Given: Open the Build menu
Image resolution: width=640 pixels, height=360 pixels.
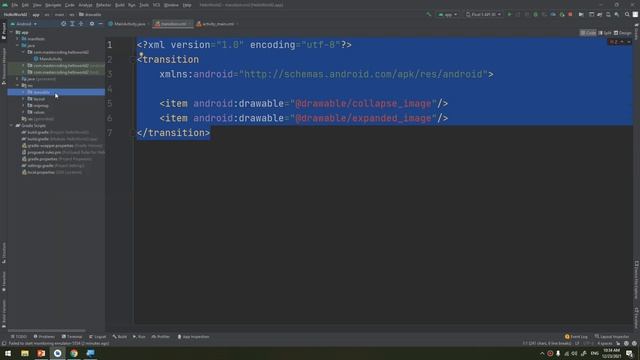Looking at the screenshot, I should 120,5.
